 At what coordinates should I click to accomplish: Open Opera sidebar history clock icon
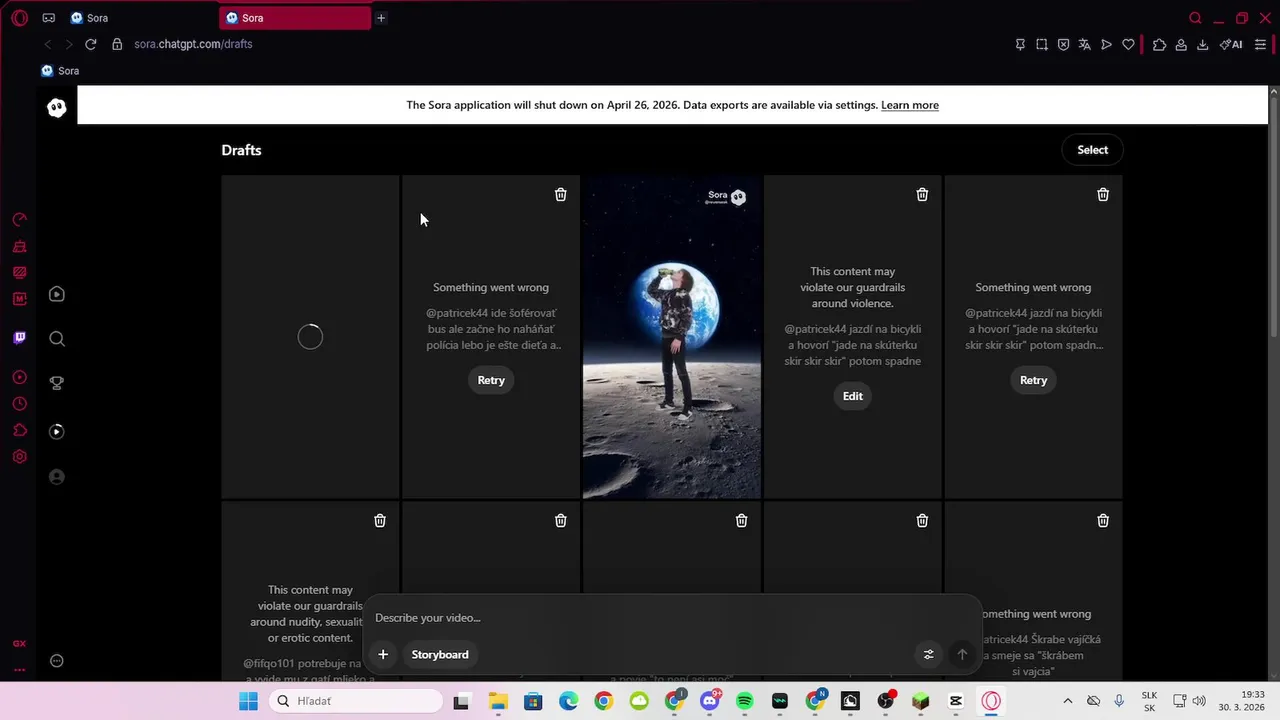(19, 404)
